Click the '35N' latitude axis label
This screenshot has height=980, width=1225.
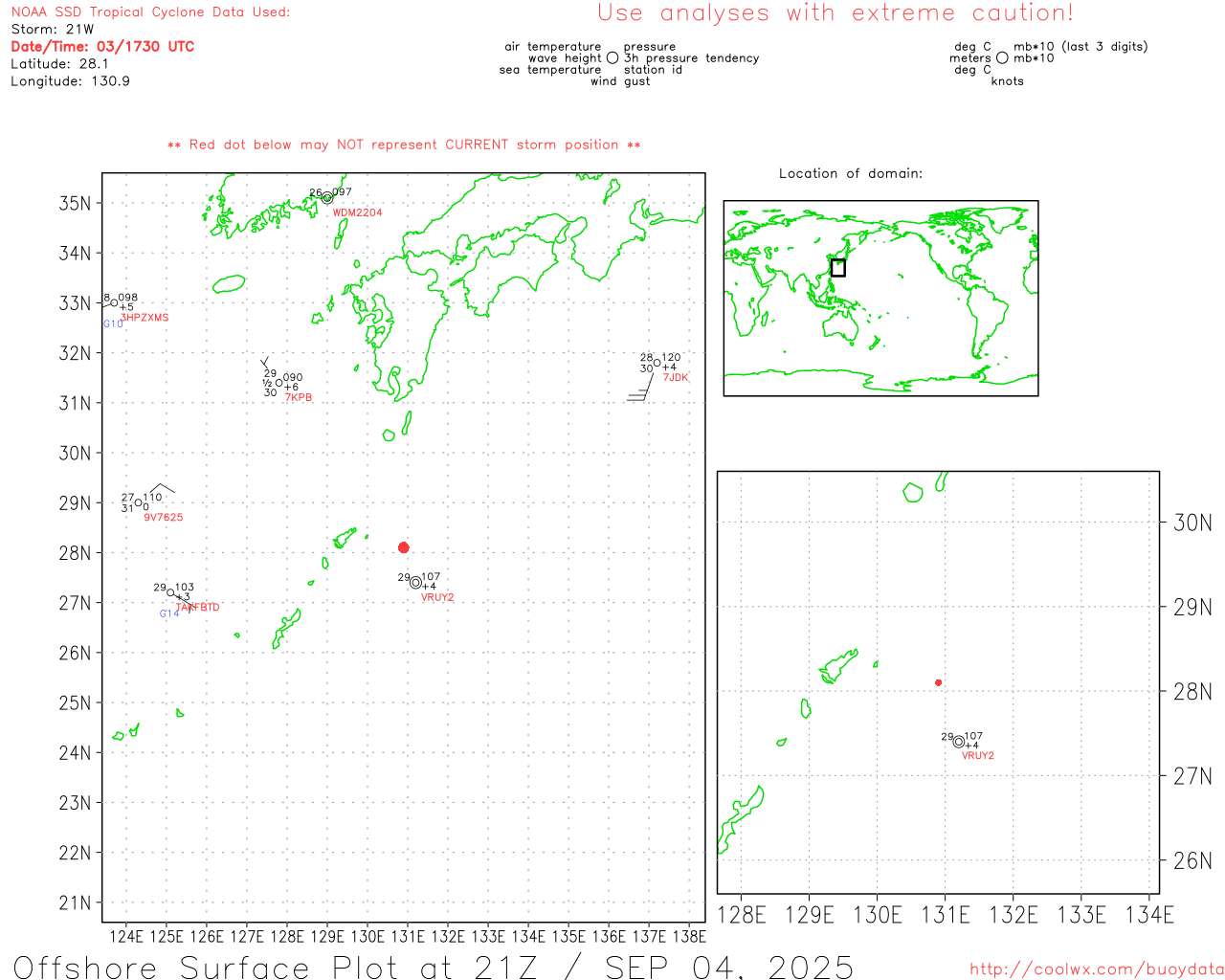point(75,203)
